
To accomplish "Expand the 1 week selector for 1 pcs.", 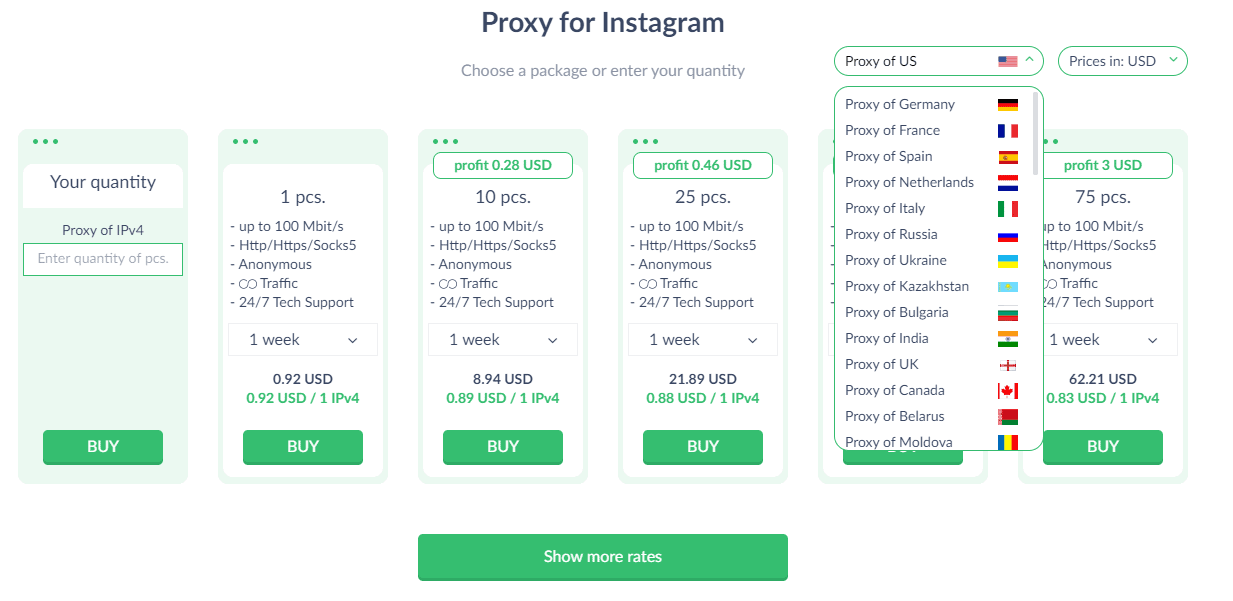I will click(303, 340).
